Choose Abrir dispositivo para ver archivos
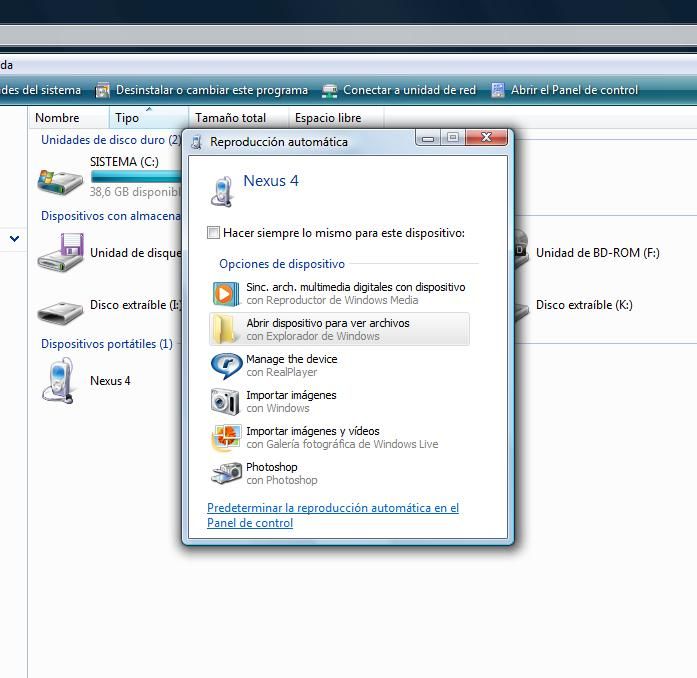 tap(339, 329)
